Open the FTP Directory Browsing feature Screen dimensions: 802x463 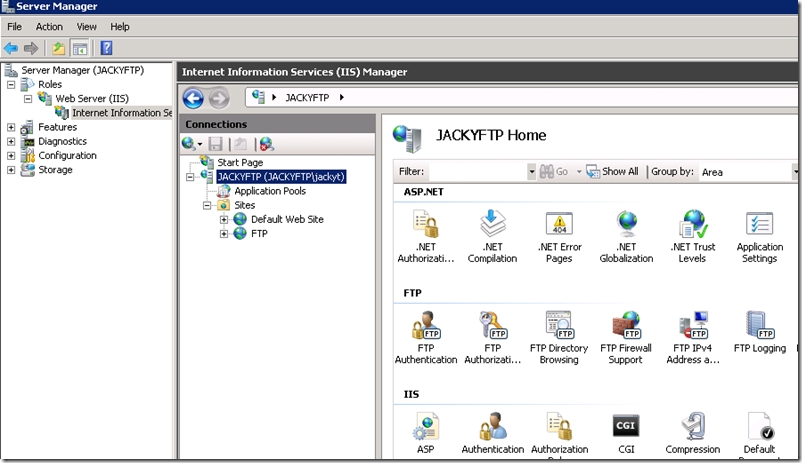click(x=559, y=337)
